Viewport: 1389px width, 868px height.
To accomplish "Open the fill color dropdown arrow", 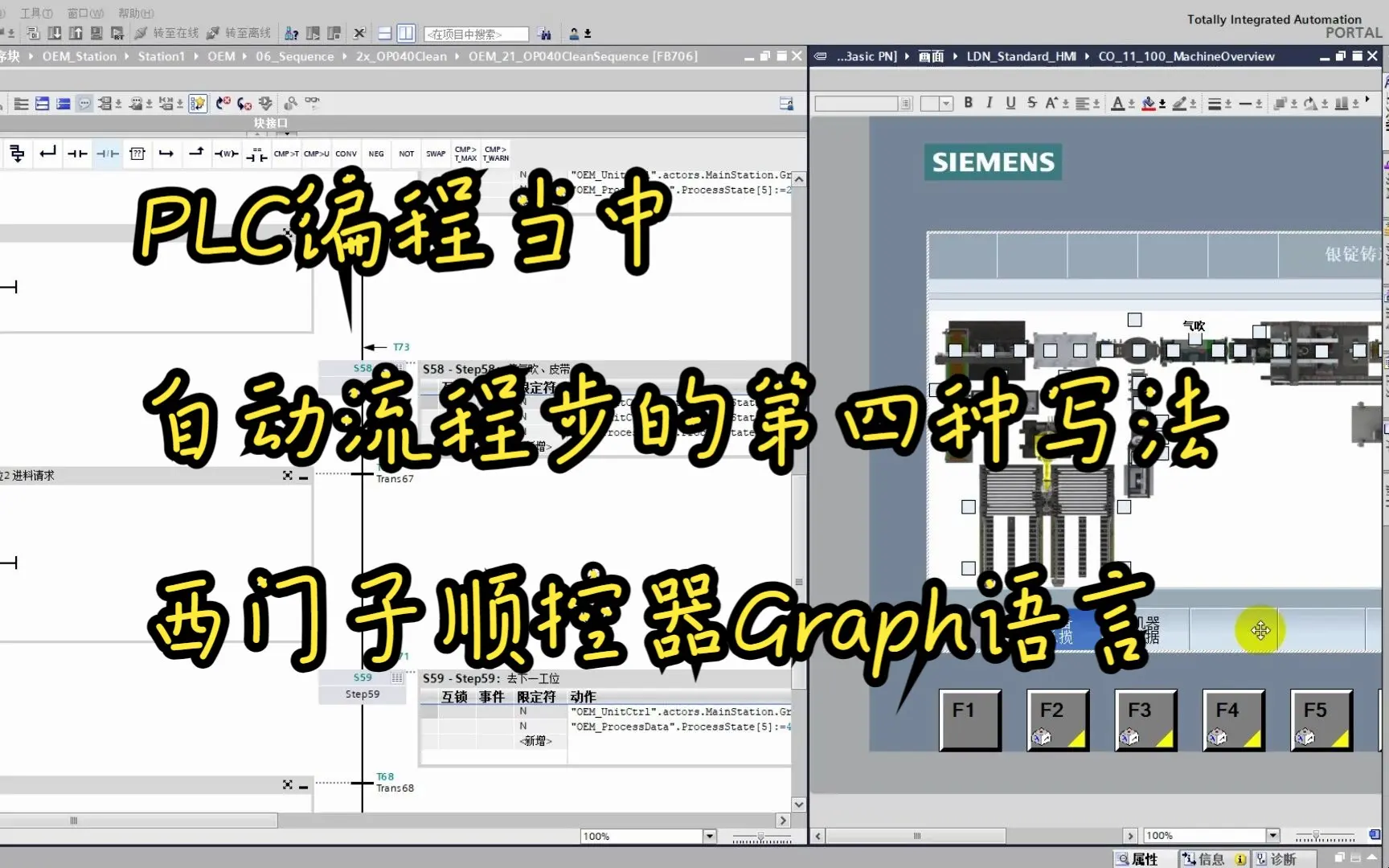I will 1162,104.
